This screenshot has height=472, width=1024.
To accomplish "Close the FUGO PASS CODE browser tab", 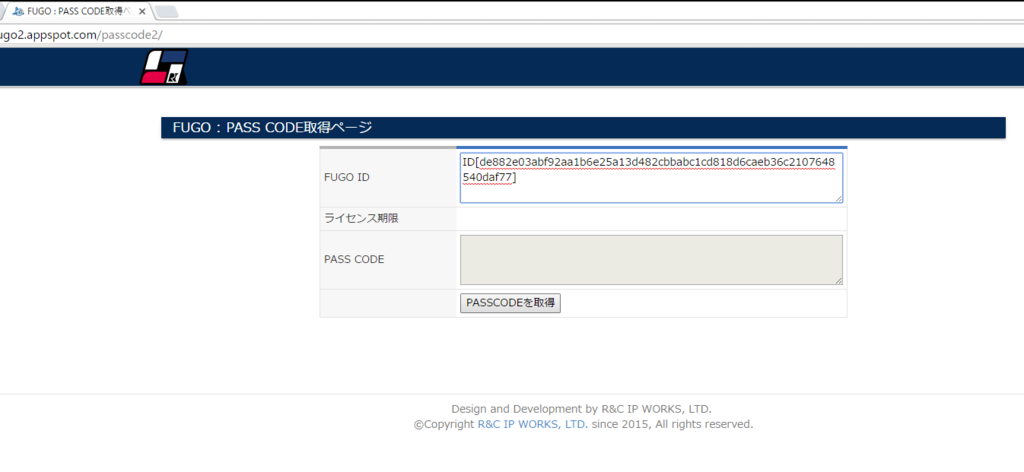I will click(x=142, y=11).
